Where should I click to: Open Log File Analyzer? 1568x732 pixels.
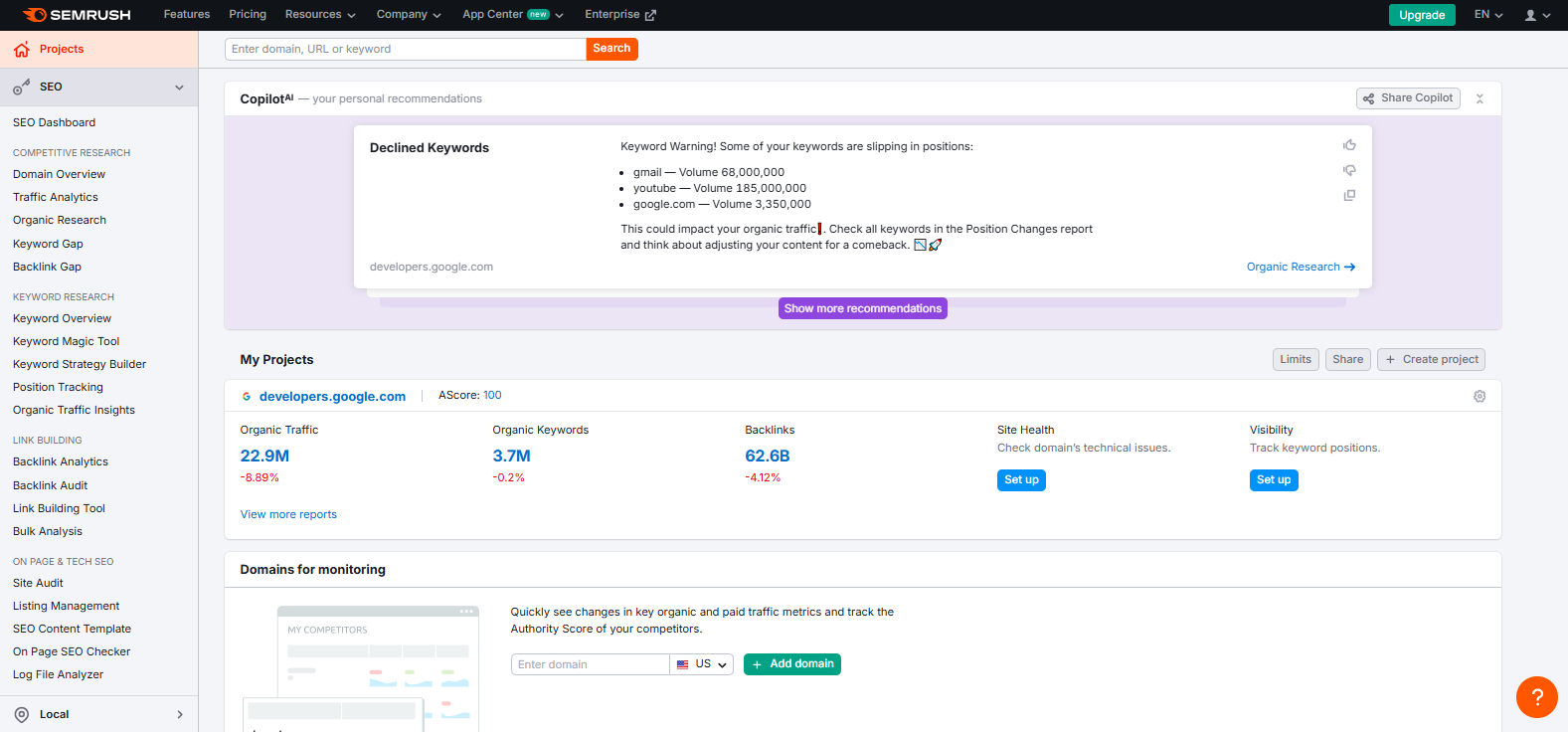coord(58,674)
